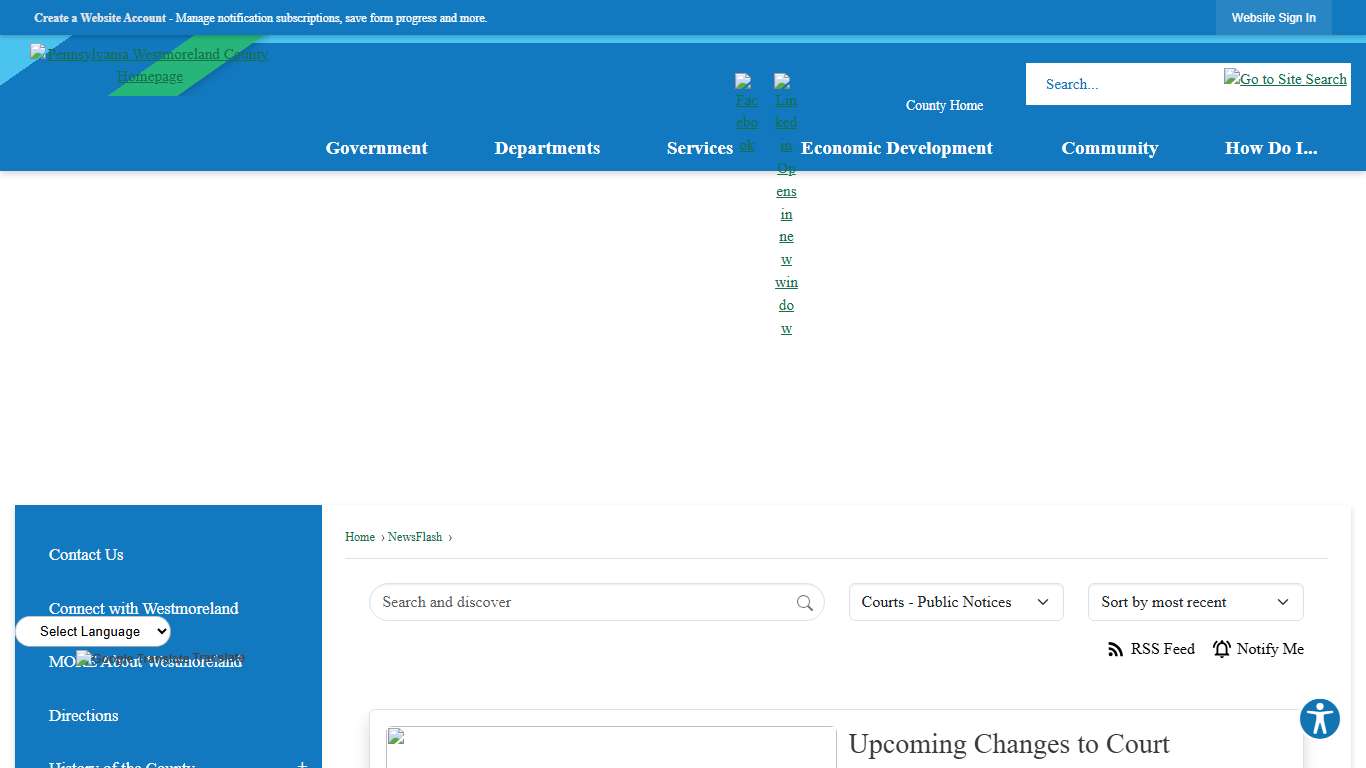Click the Notify Me bell icon

(x=1221, y=649)
